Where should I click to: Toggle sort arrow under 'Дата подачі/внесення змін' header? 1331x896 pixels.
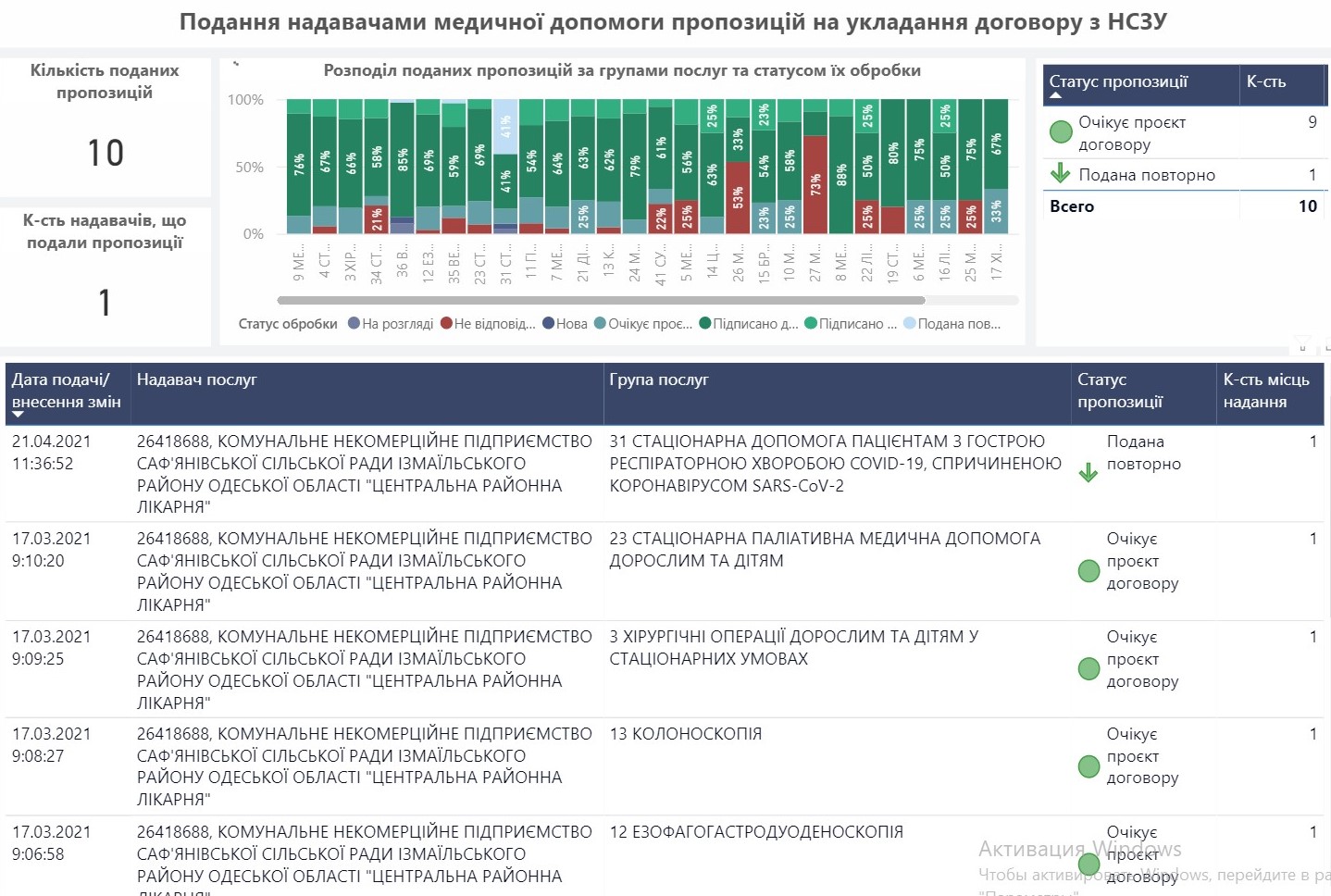pyautogui.click(x=18, y=415)
